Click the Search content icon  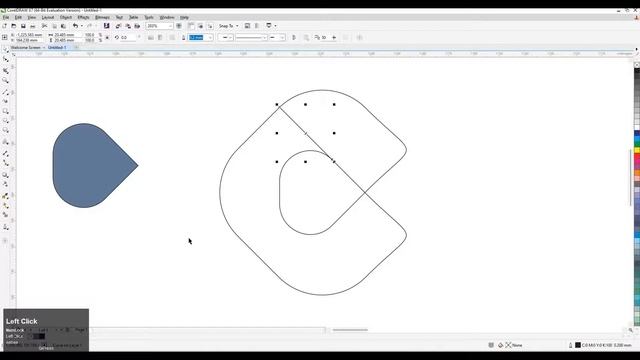tap(107, 26)
